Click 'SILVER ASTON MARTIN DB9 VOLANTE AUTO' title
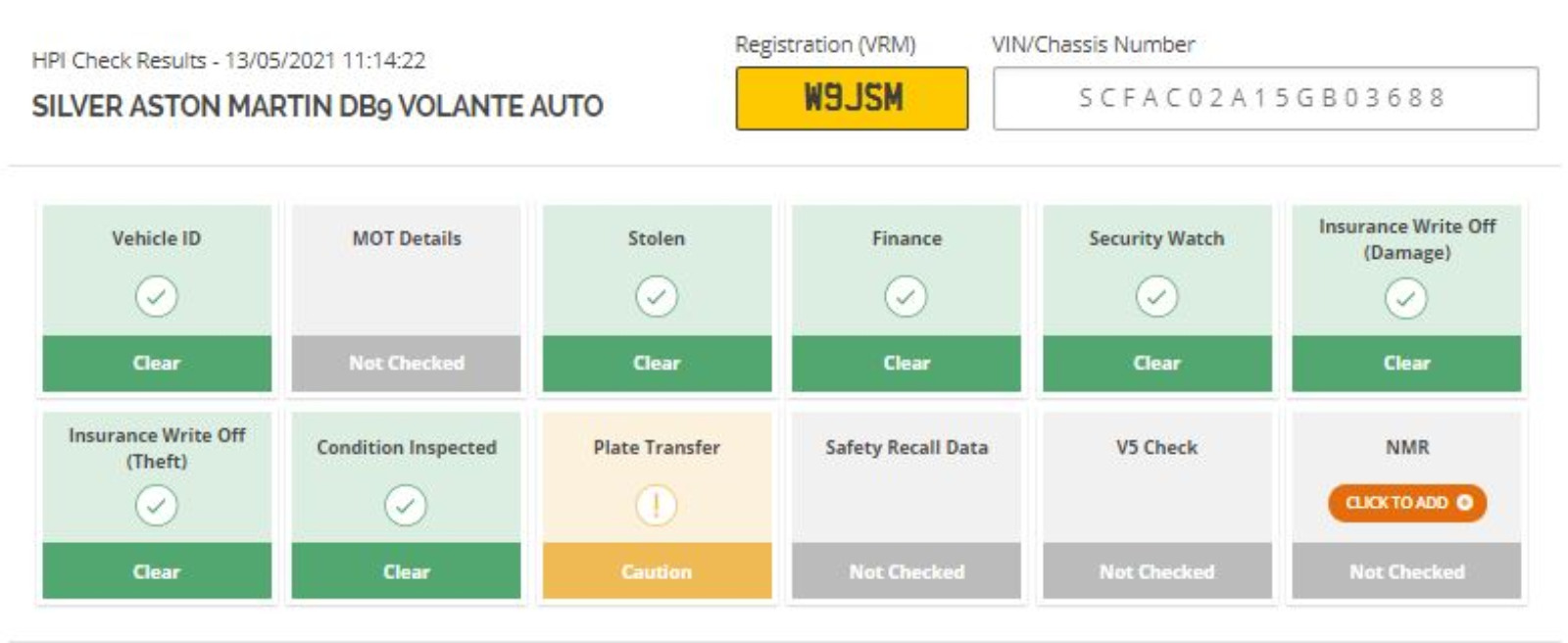Image resolution: width=1568 pixels, height=643 pixels. tap(318, 106)
